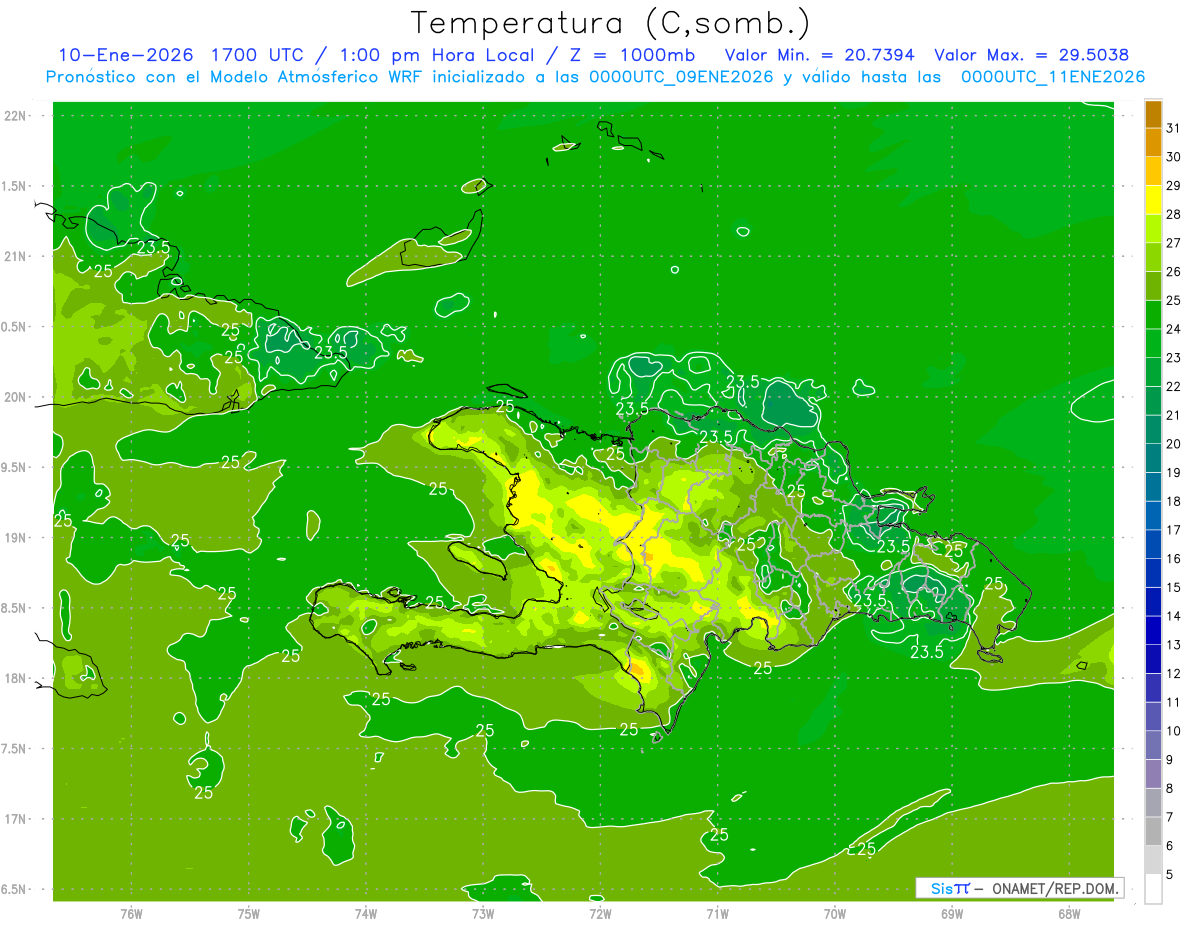Click the gray swatch between 6 and 7 on the color scale
This screenshot has height=927, width=1200.
pyautogui.click(x=1153, y=831)
